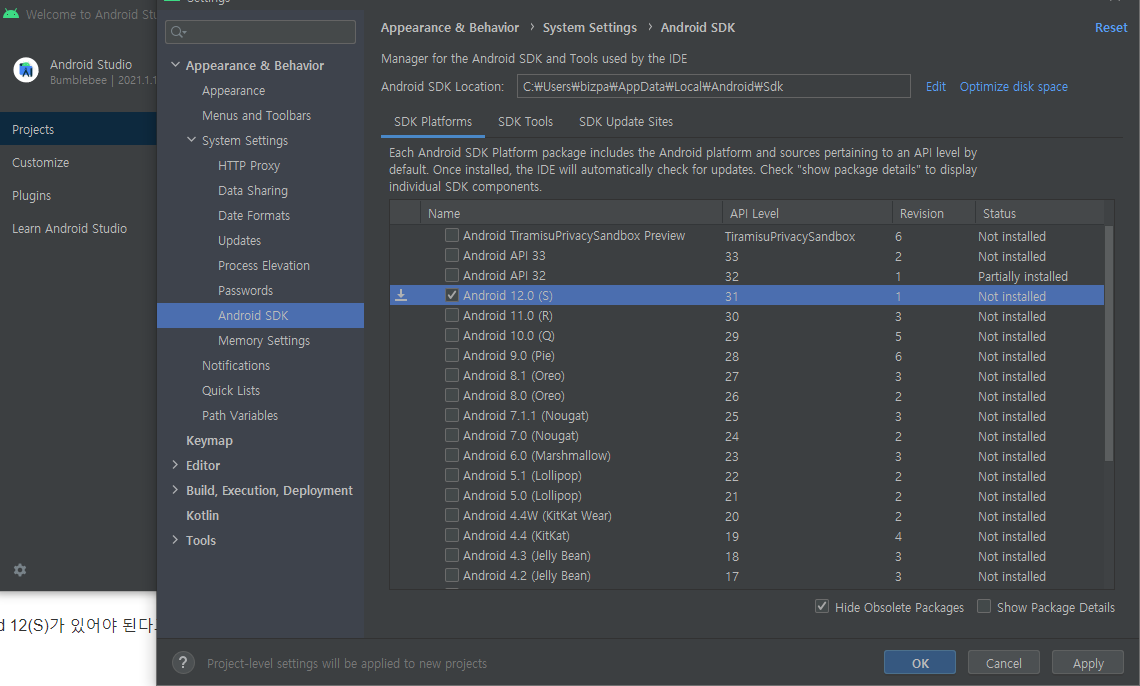Check the Android 11.0 (R) checkbox
Viewport: 1140px width, 686px height.
point(451,315)
